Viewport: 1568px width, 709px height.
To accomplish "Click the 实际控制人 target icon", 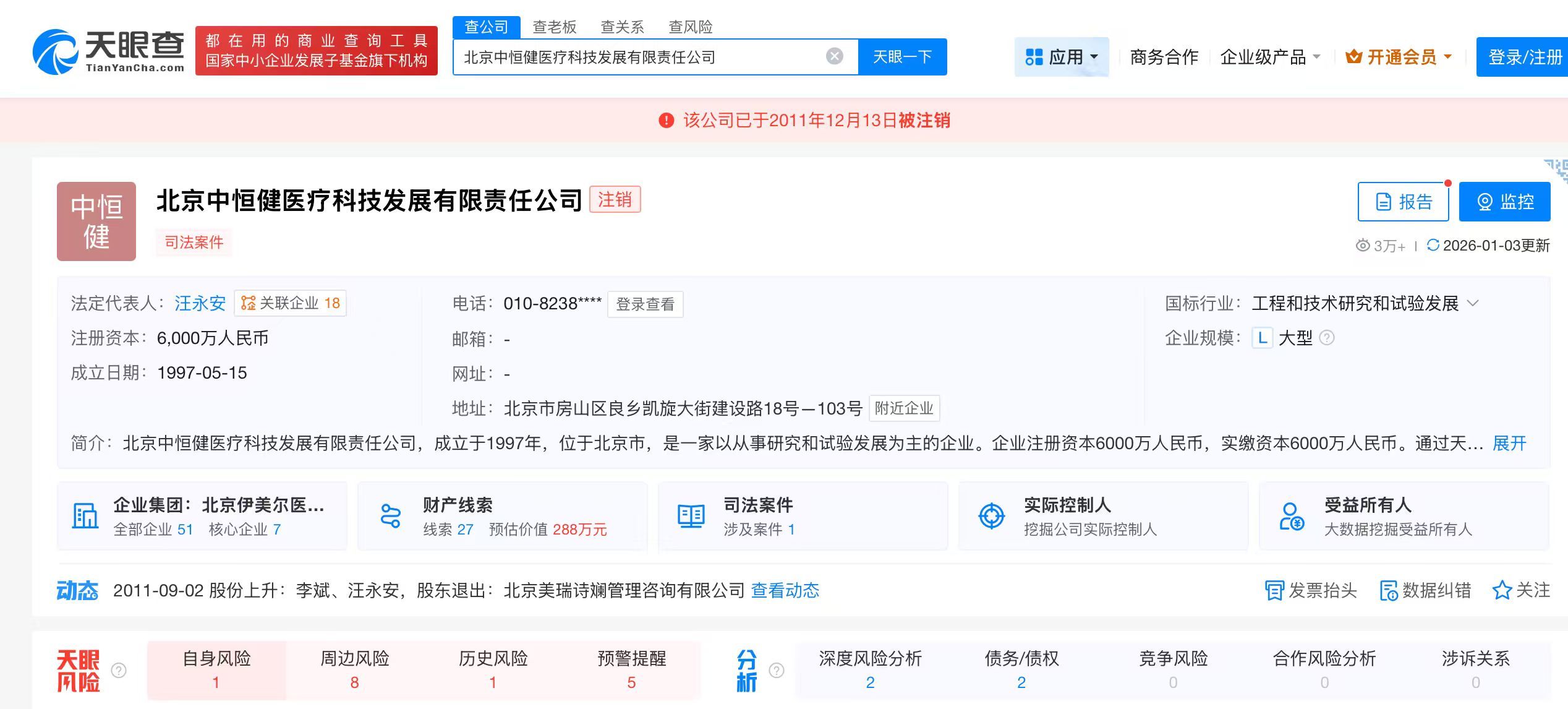I will 991,516.
